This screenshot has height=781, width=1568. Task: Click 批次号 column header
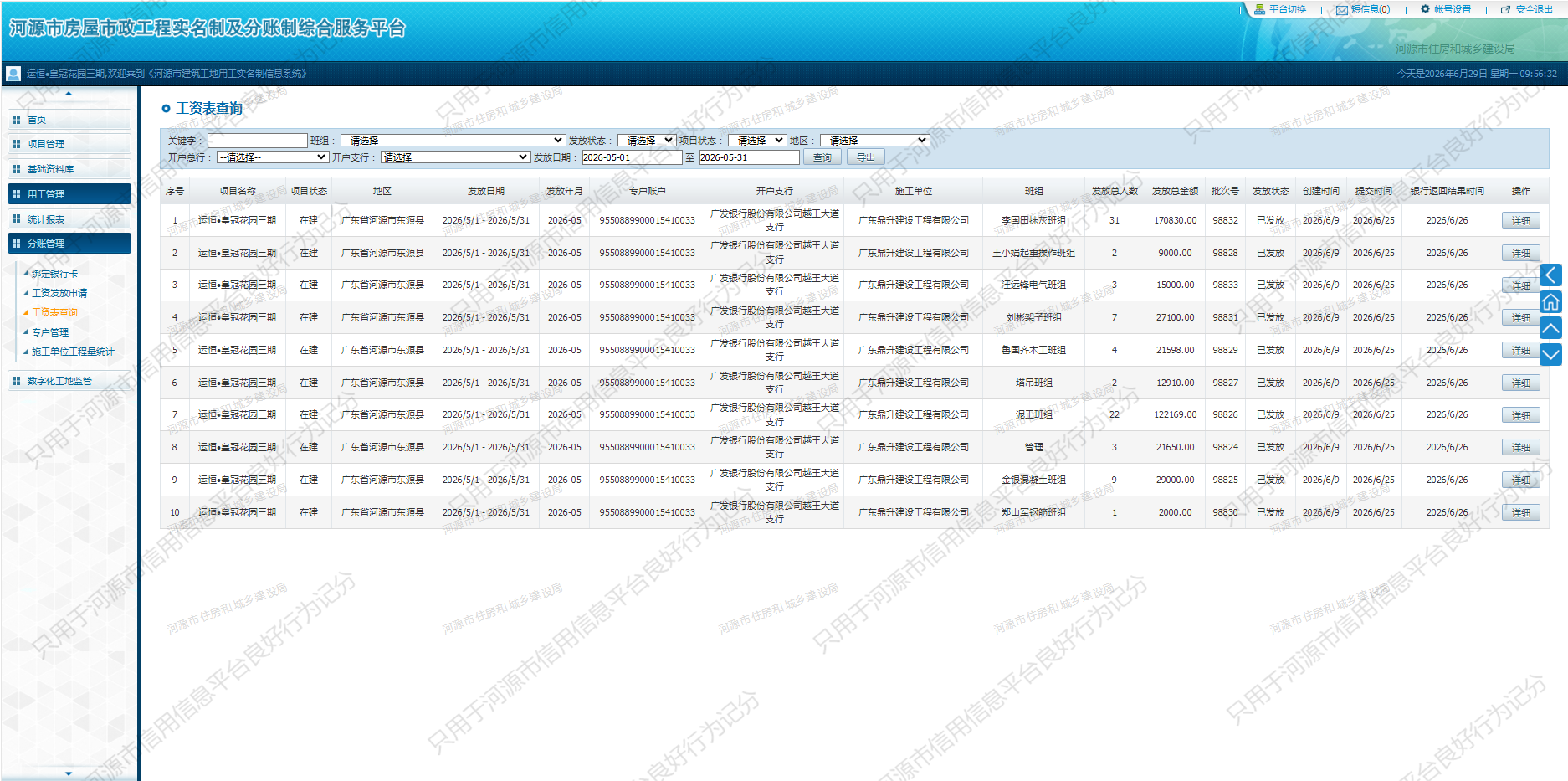pyautogui.click(x=1226, y=191)
